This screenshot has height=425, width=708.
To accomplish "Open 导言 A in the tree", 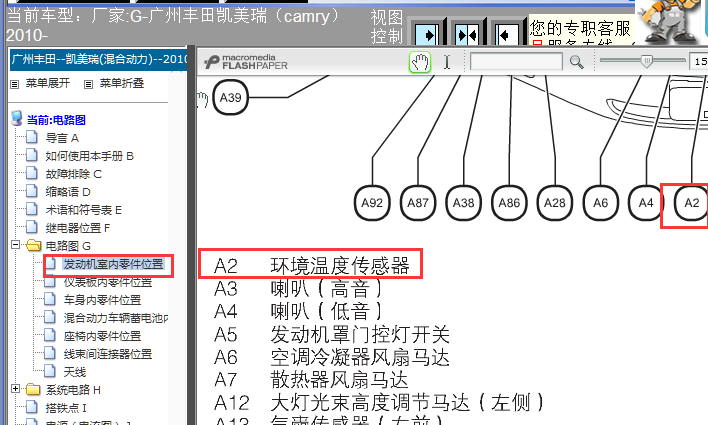I will (62, 138).
